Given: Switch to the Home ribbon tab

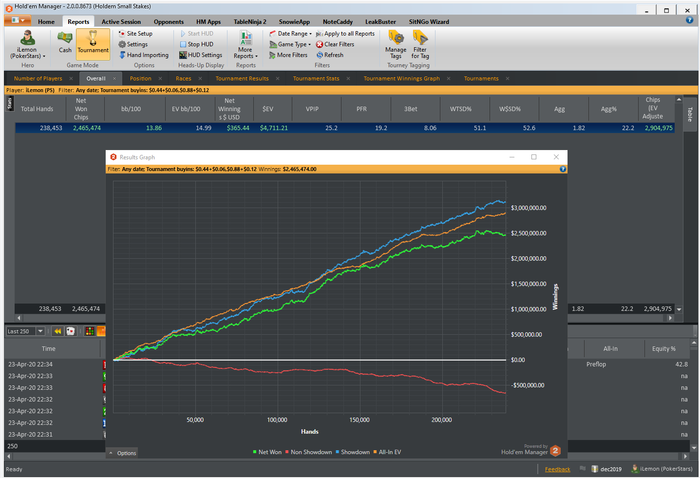Looking at the screenshot, I should [46, 21].
